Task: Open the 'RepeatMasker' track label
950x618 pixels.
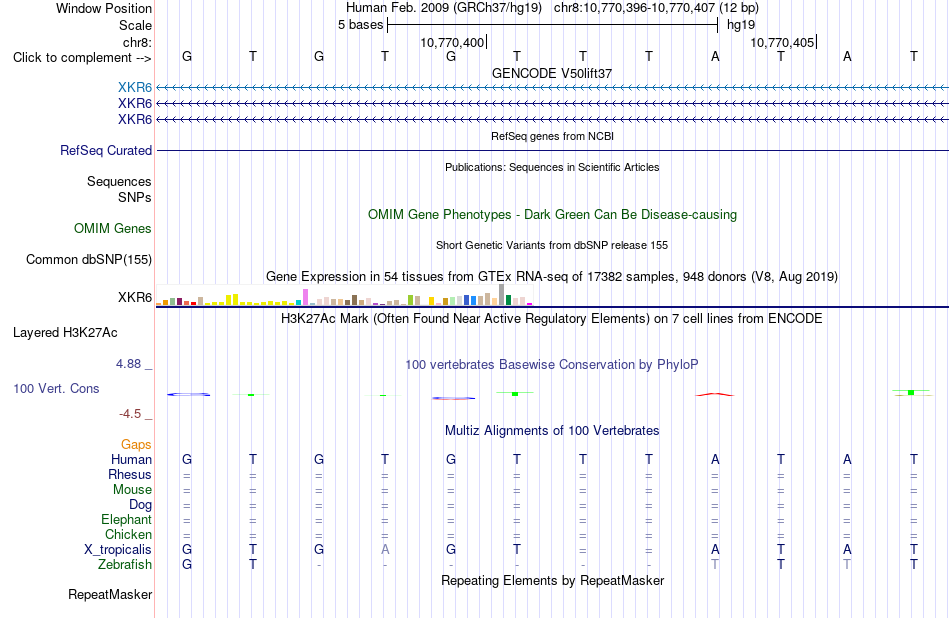Action: (110, 594)
